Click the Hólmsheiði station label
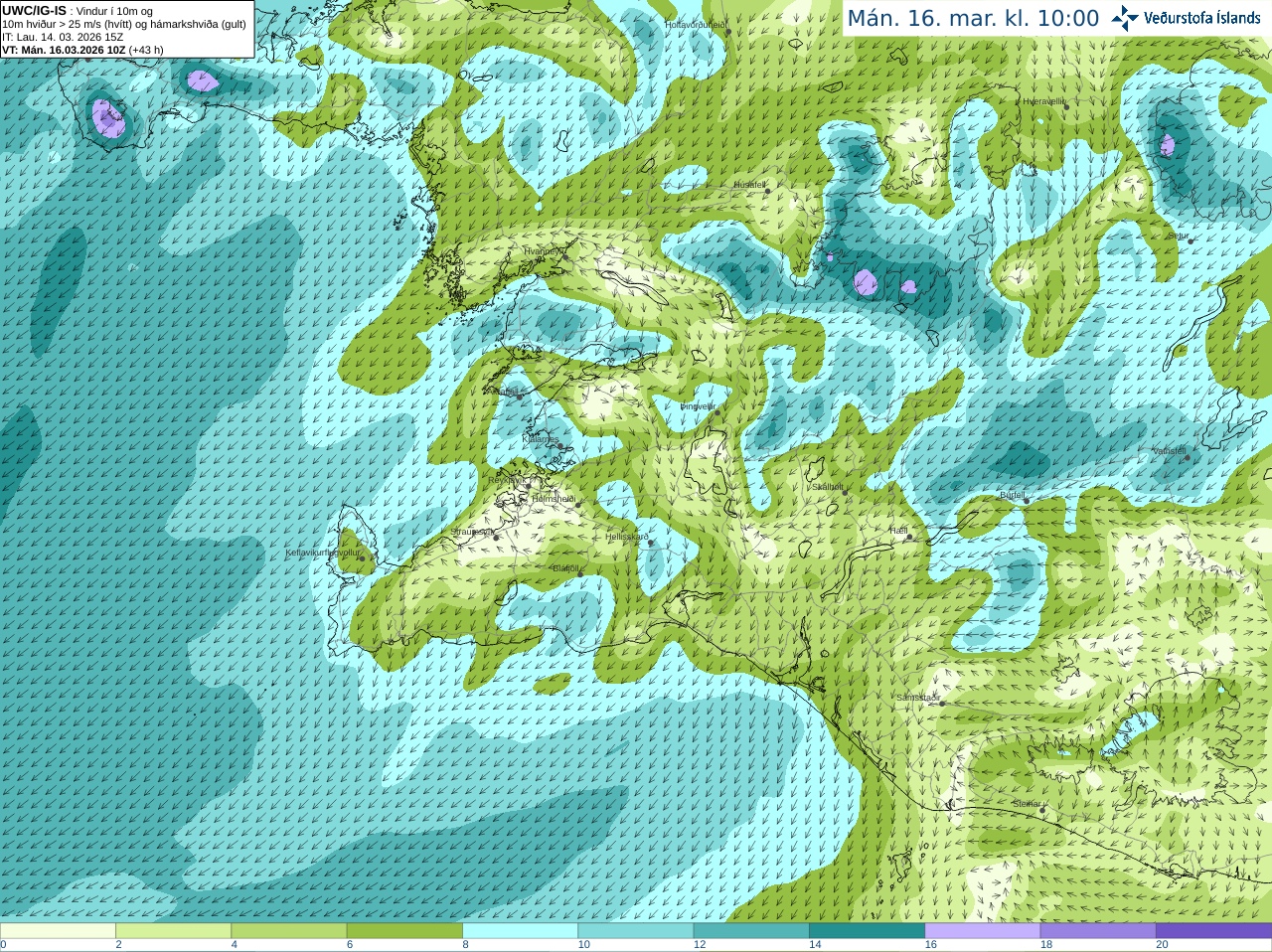 click(554, 499)
